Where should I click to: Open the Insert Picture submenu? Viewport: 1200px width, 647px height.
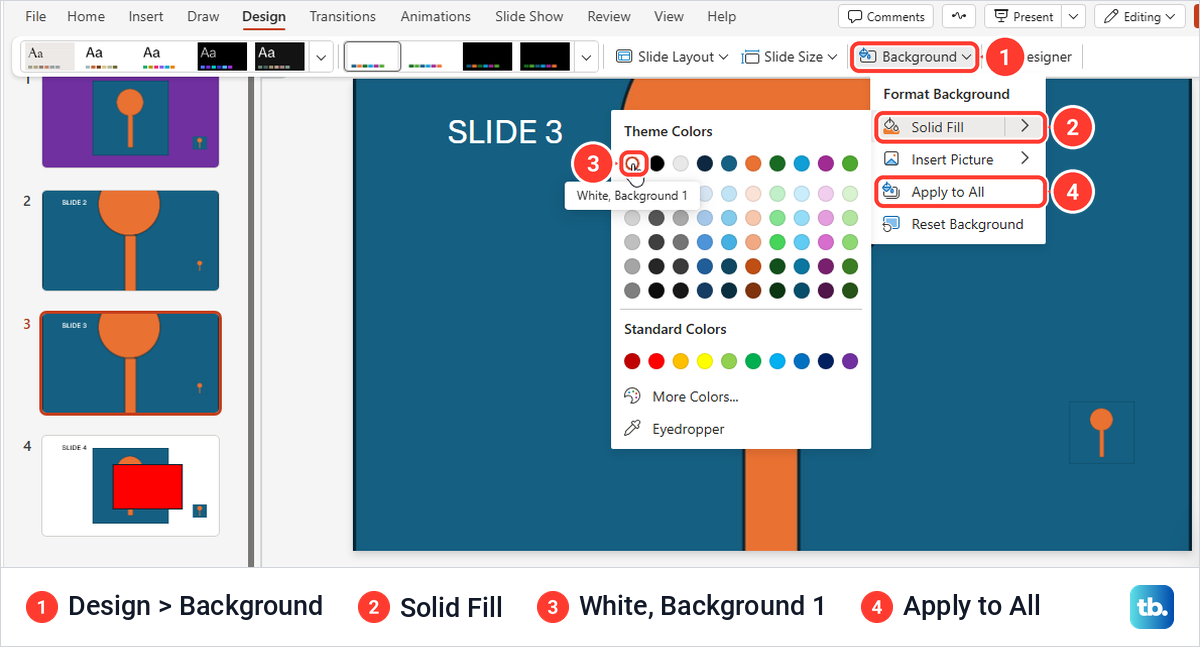click(959, 159)
